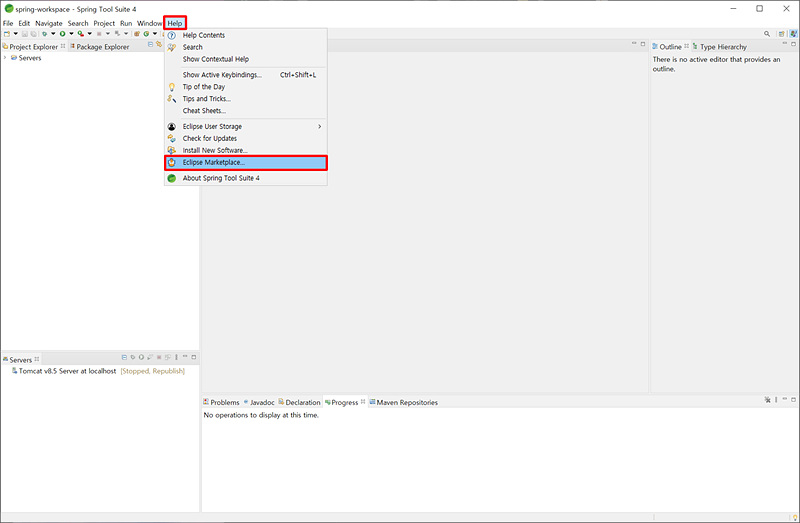Click the Run with coverage icon
Viewport: 800px width, 523px height.
coord(81,34)
